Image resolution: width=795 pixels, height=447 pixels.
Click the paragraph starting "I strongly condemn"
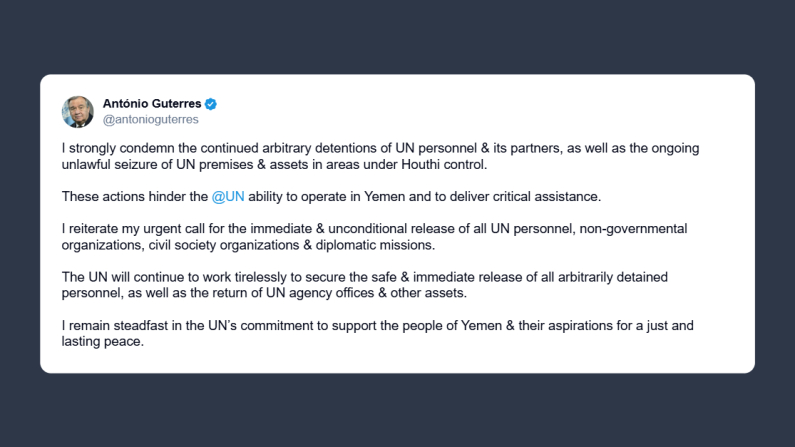click(380, 156)
